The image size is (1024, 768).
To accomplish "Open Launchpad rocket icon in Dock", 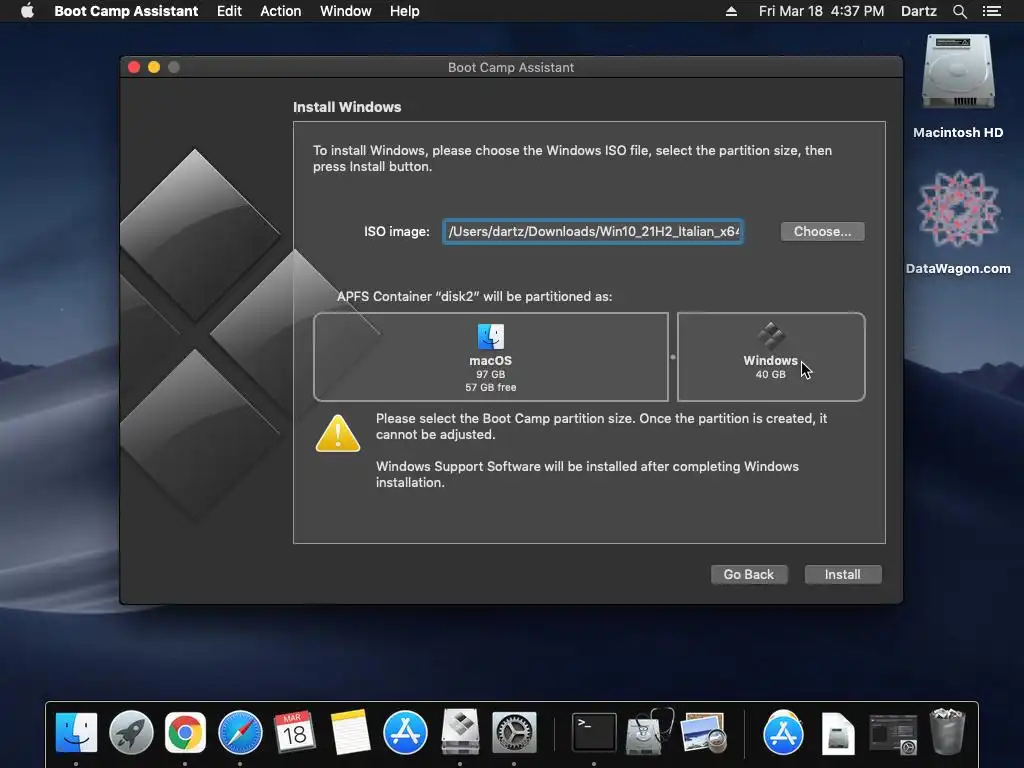I will pos(131,732).
